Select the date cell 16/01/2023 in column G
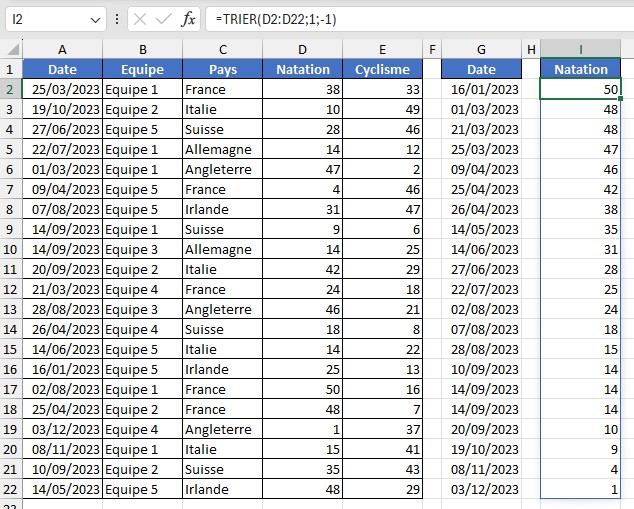Screen dimensions: 634x509 tap(481, 89)
